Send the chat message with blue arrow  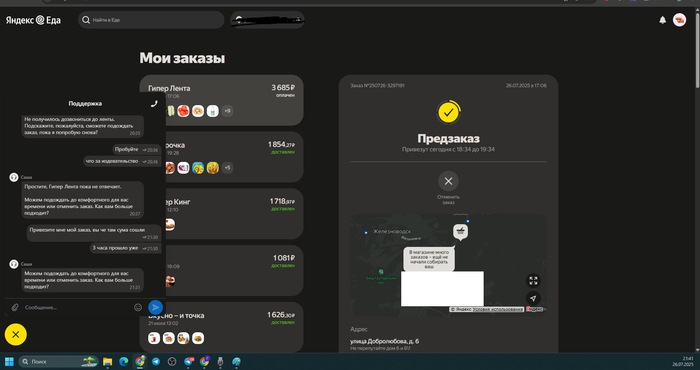(x=155, y=307)
